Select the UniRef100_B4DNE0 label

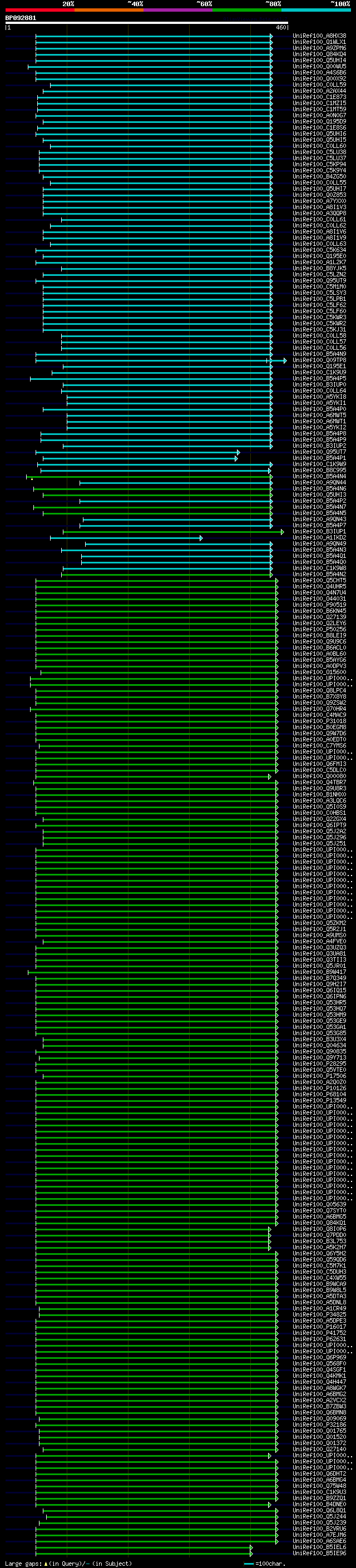click(319, 1504)
